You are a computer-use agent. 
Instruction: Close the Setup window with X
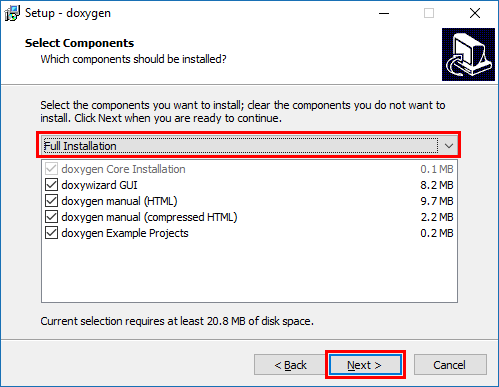click(x=475, y=13)
